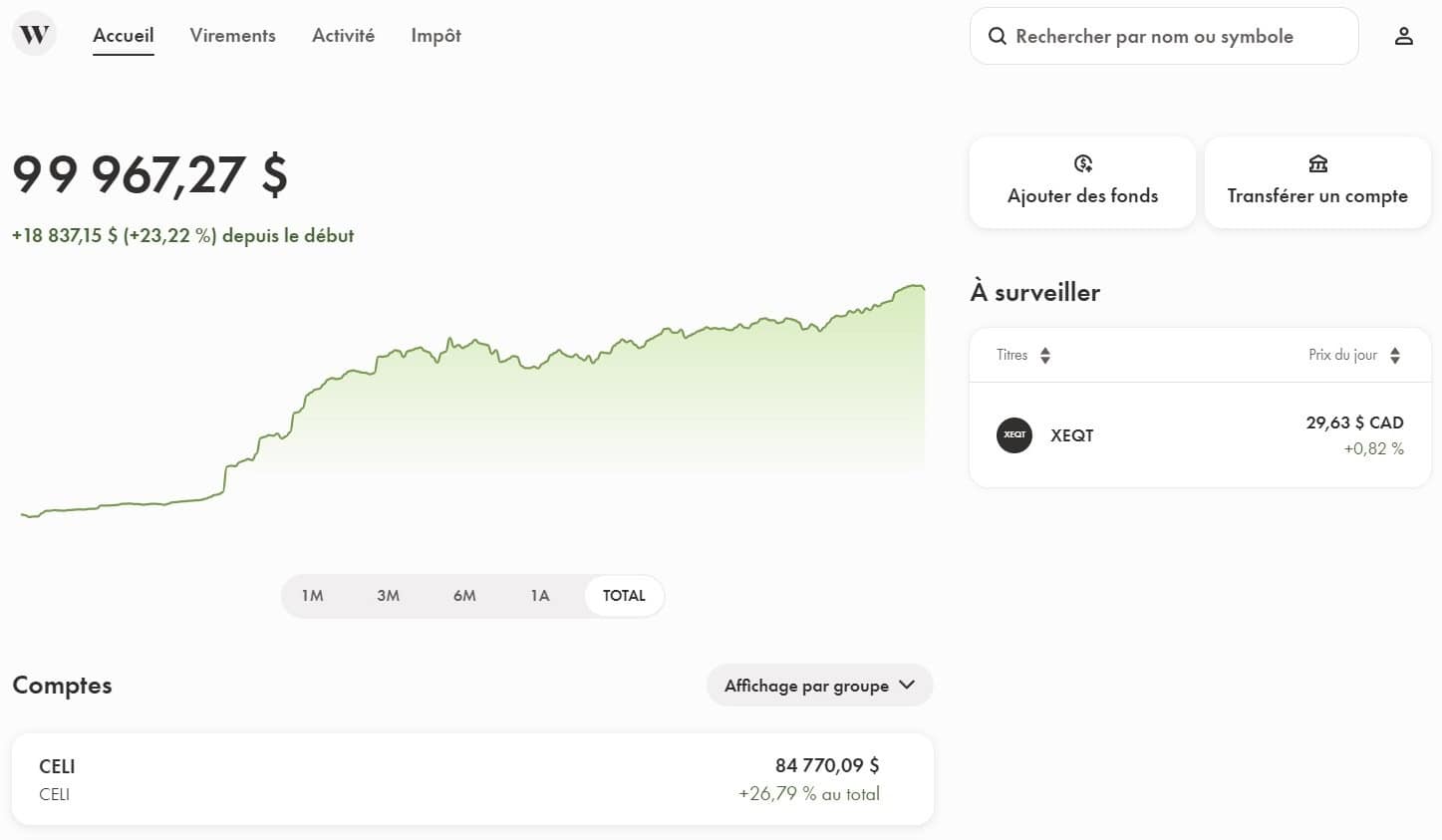Click the Ajouter des fonds button
This screenshot has width=1442, height=840.
coord(1082,182)
